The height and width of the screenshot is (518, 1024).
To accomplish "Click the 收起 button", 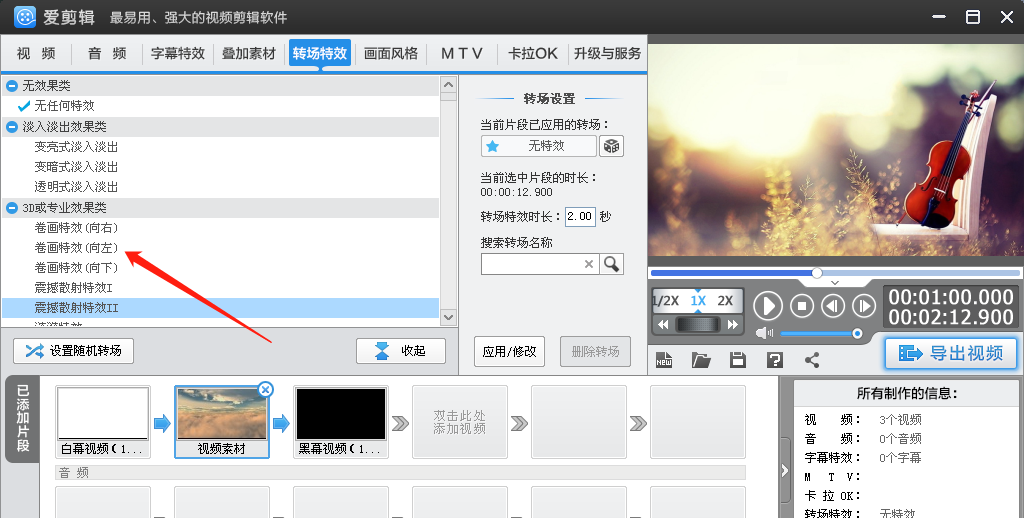I will click(401, 351).
